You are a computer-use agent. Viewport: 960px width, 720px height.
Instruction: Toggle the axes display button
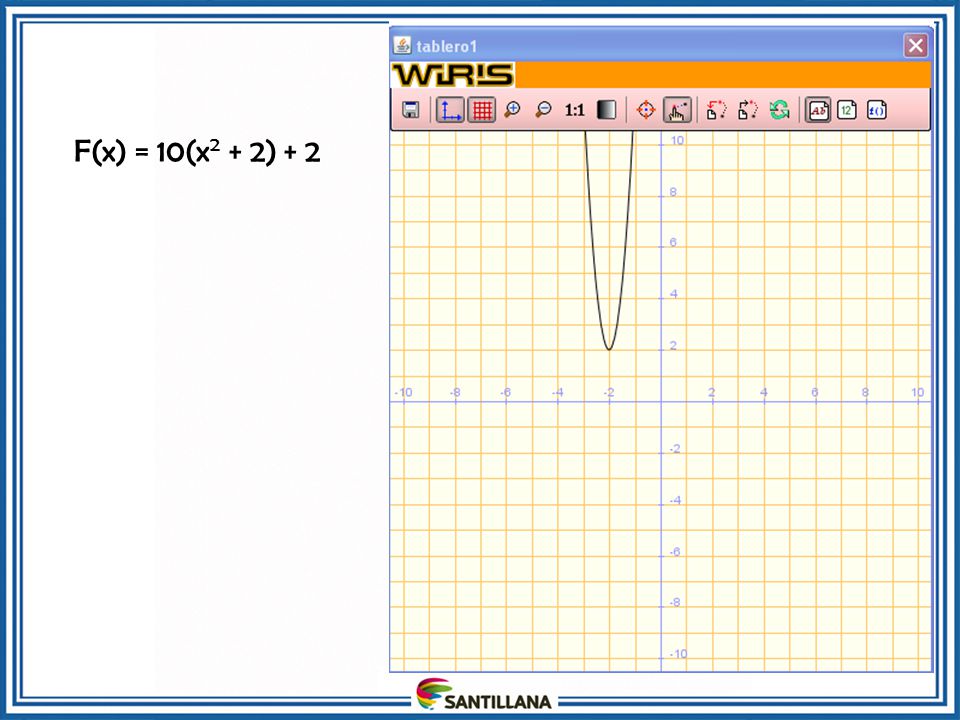[x=450, y=110]
